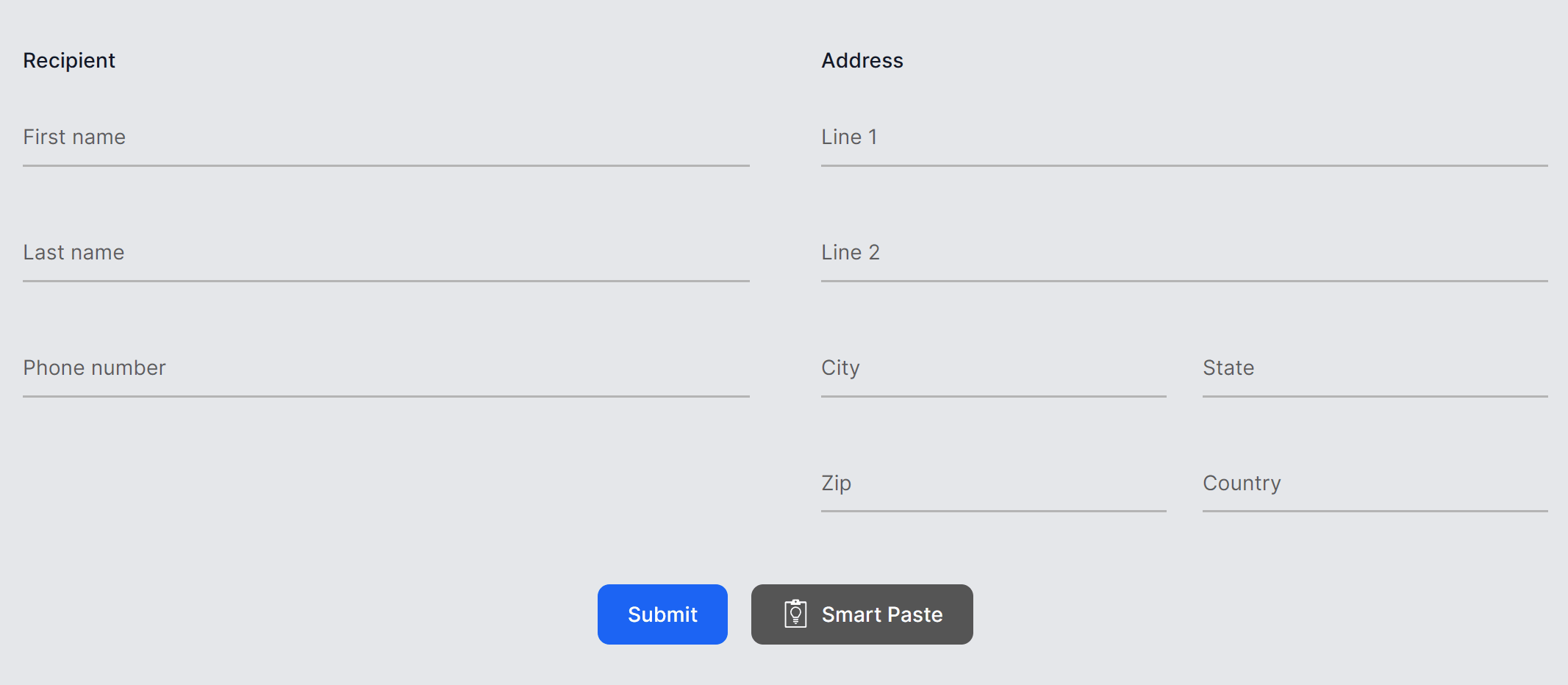Select the Country input field
The image size is (1568, 685).
(1373, 491)
